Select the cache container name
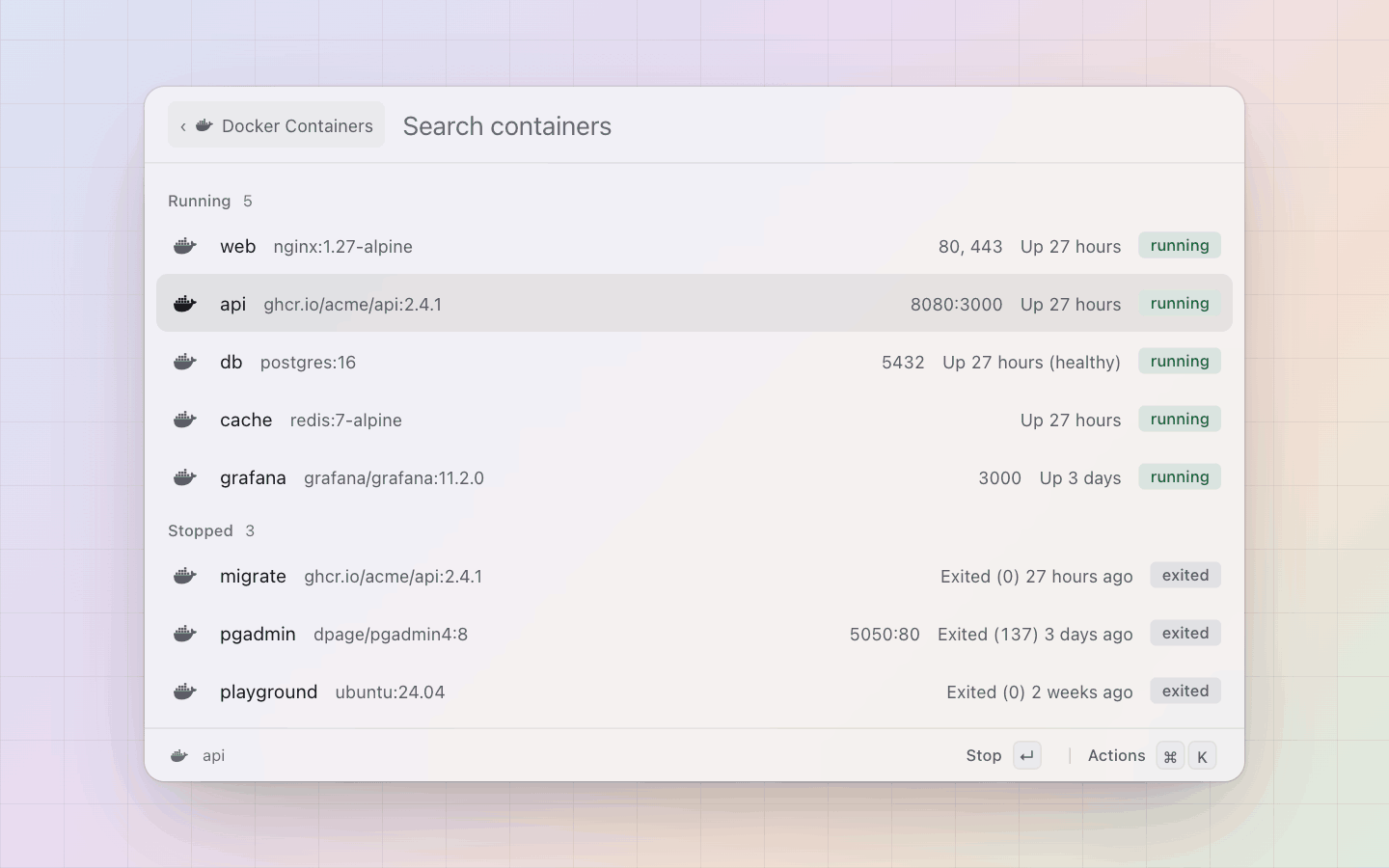 246,420
